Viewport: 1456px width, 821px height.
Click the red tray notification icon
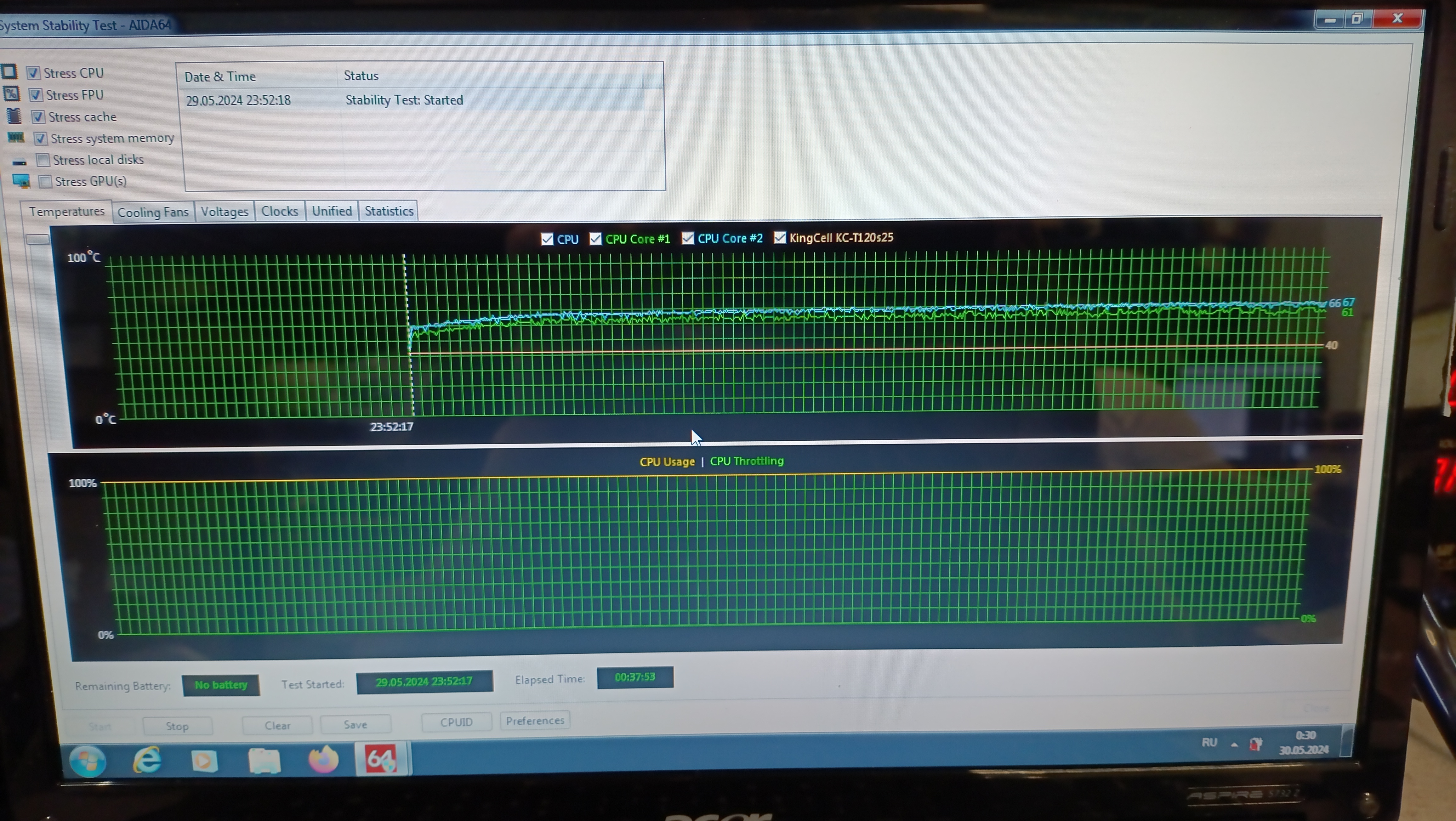1255,744
